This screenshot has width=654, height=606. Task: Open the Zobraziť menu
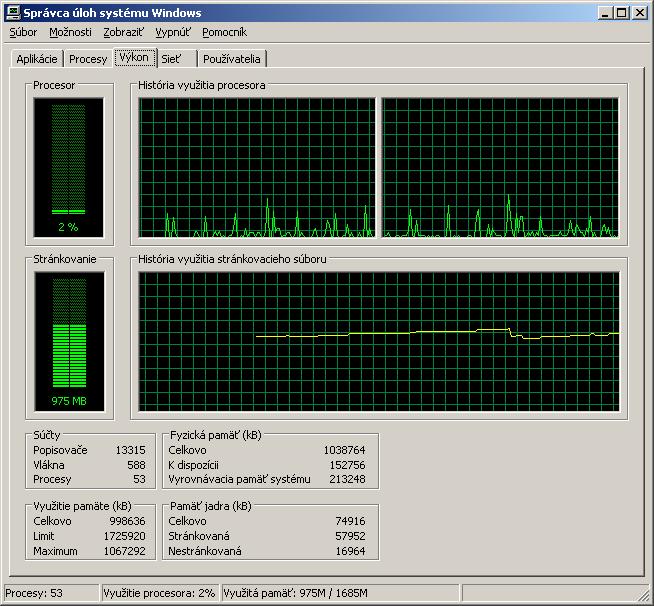coord(123,32)
